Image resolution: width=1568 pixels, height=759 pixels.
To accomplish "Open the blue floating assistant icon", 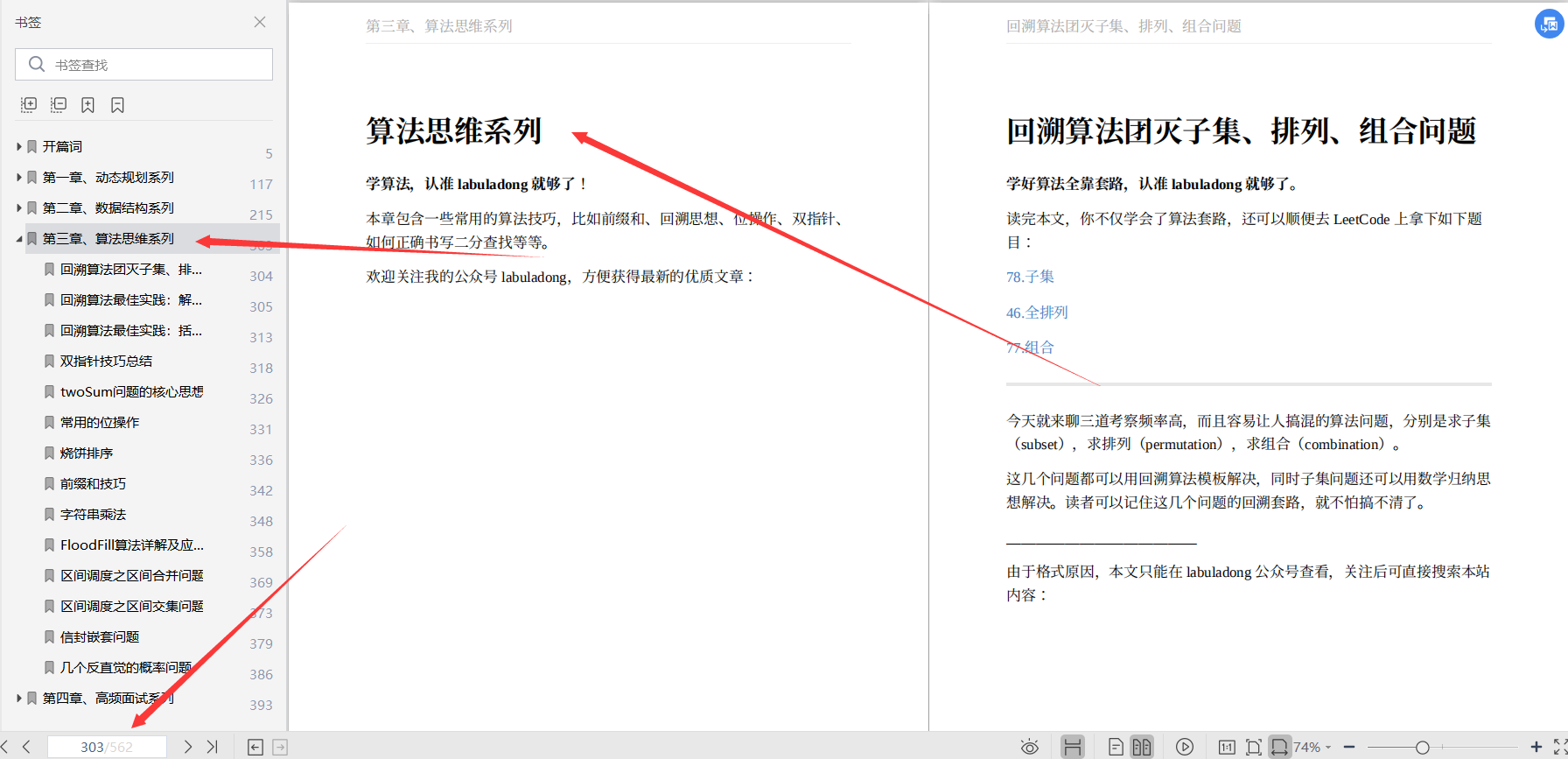I will click(1549, 24).
